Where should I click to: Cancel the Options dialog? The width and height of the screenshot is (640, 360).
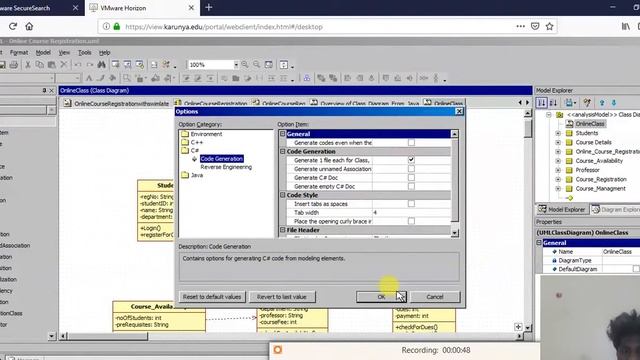click(x=435, y=297)
